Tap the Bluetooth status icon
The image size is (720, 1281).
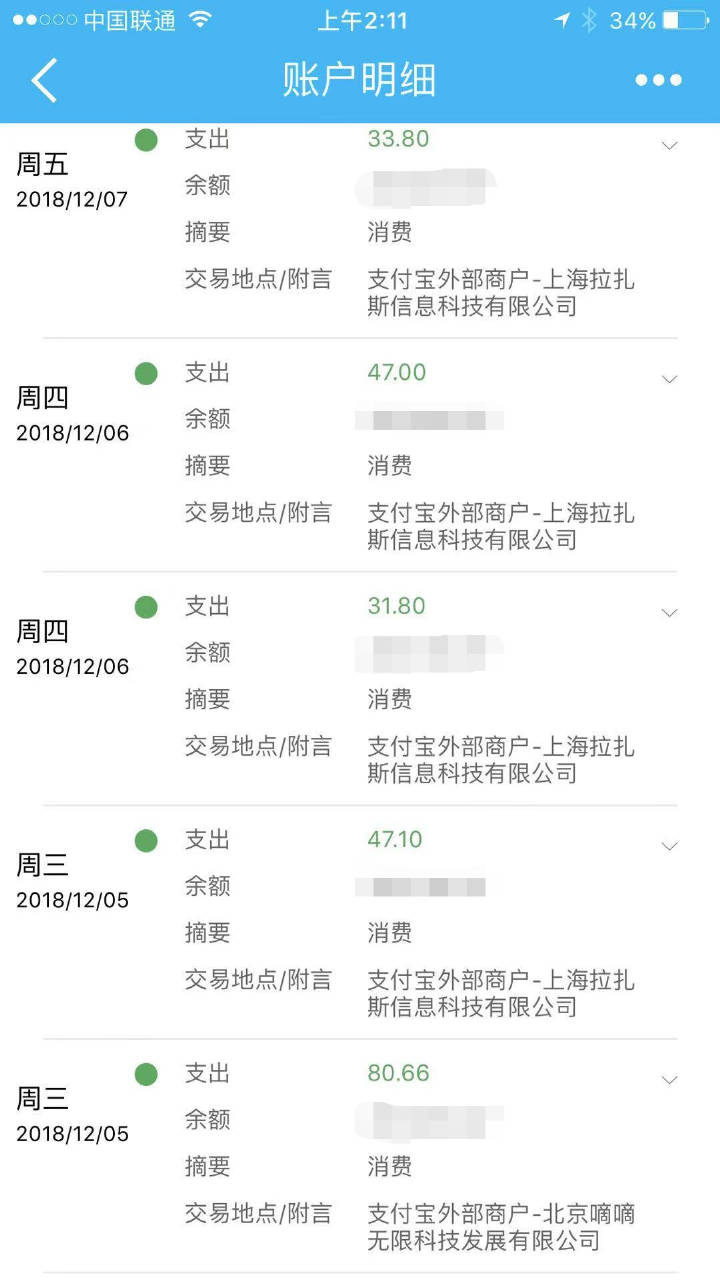pos(590,20)
